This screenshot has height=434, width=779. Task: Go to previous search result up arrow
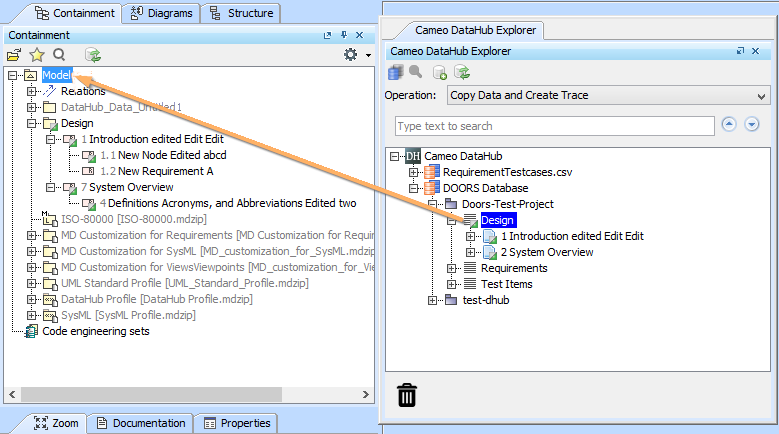tap(729, 124)
